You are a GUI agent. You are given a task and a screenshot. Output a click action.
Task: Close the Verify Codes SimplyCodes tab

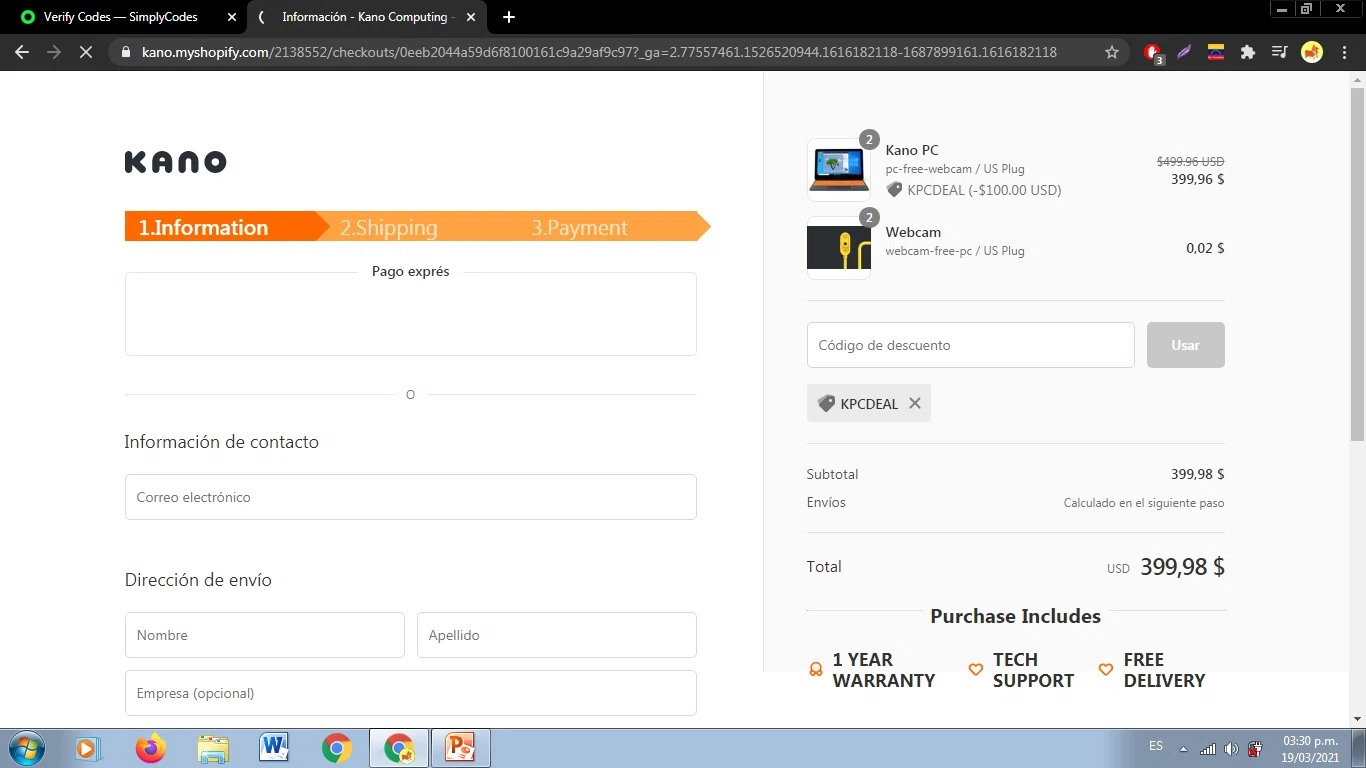tap(232, 17)
